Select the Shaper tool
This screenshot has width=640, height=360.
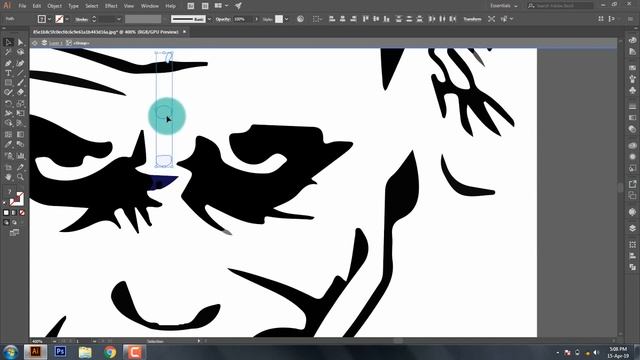point(8,93)
